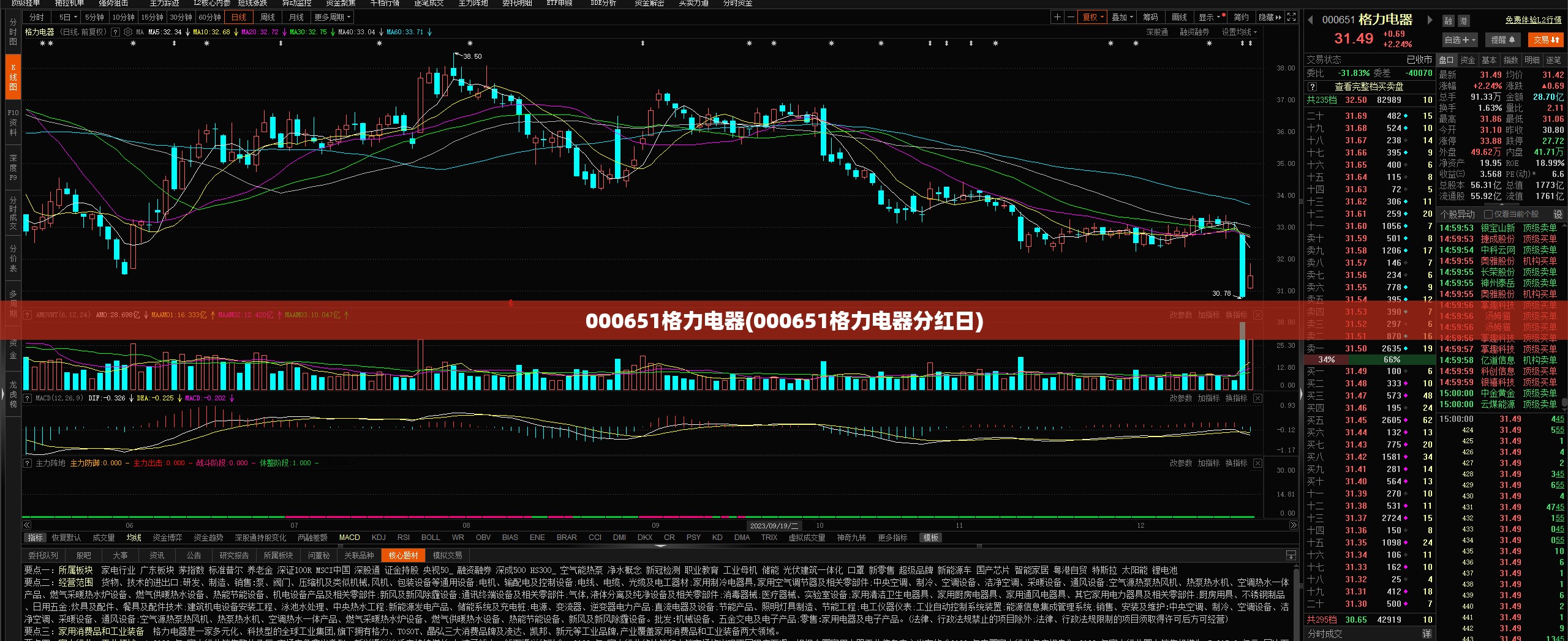
Task: Open 交易 trade button
Action: click(x=1547, y=40)
